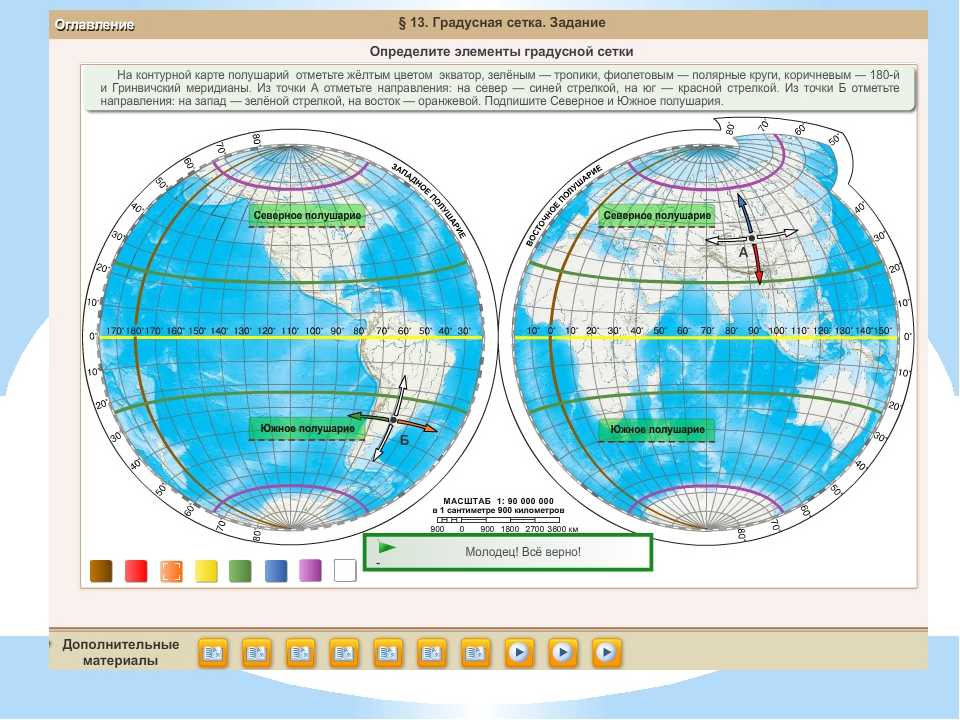Select the green color swatch
The image size is (960, 720).
point(240,571)
